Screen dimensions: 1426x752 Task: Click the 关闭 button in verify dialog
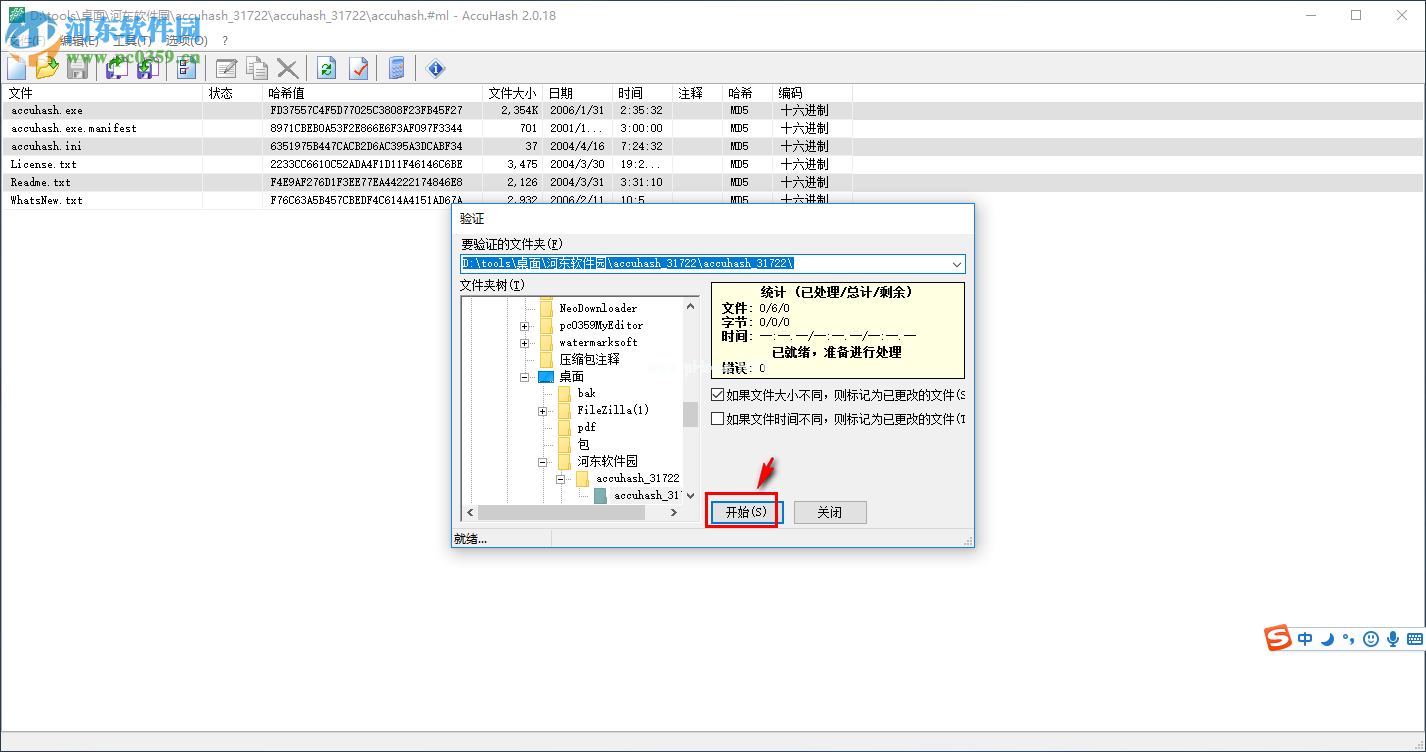click(830, 512)
